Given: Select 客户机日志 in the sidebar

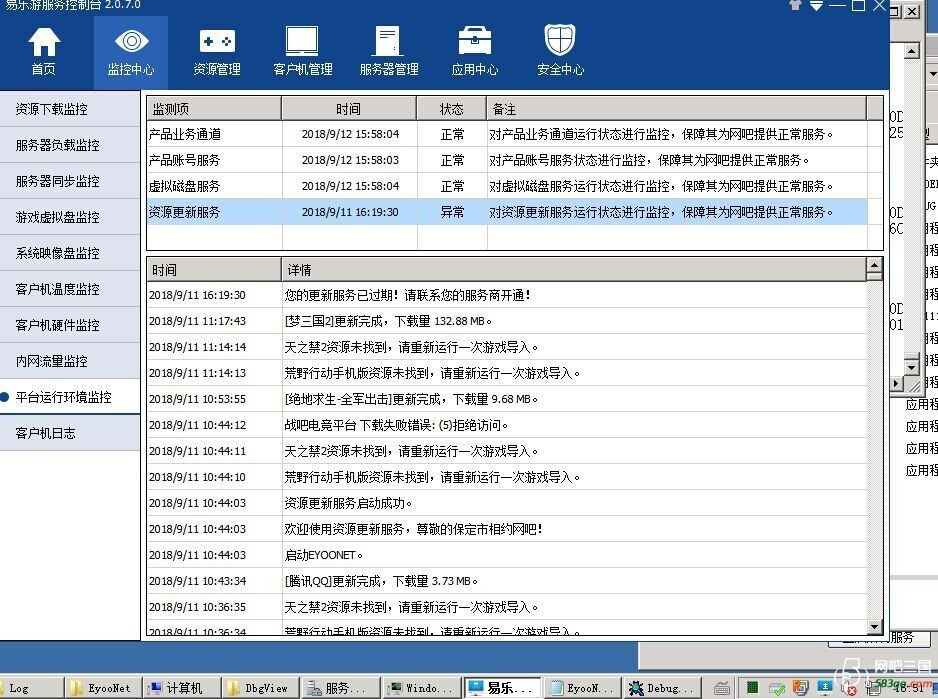Looking at the screenshot, I should [70, 432].
